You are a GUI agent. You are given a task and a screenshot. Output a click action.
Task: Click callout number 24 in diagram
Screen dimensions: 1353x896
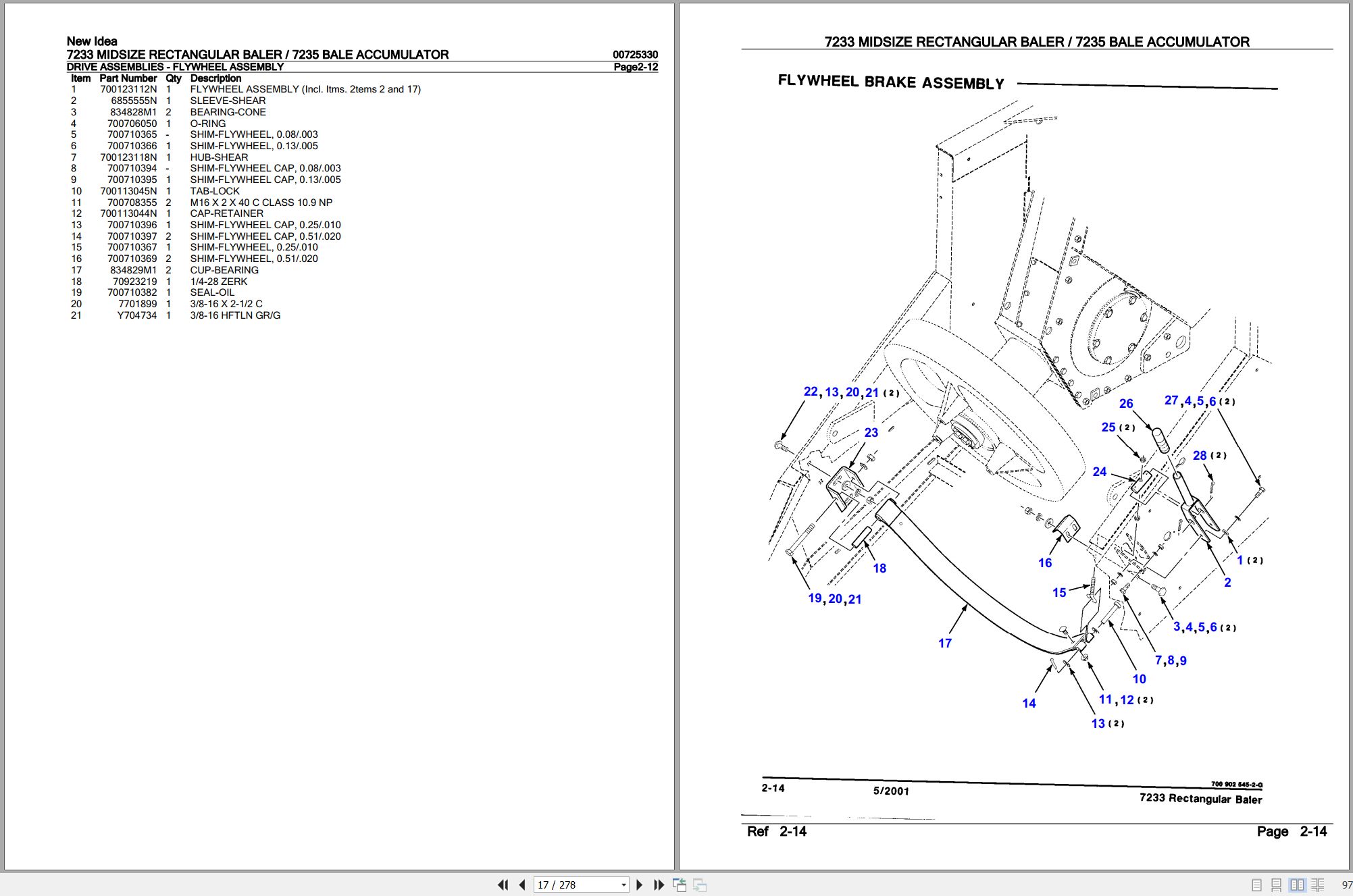pos(1099,472)
